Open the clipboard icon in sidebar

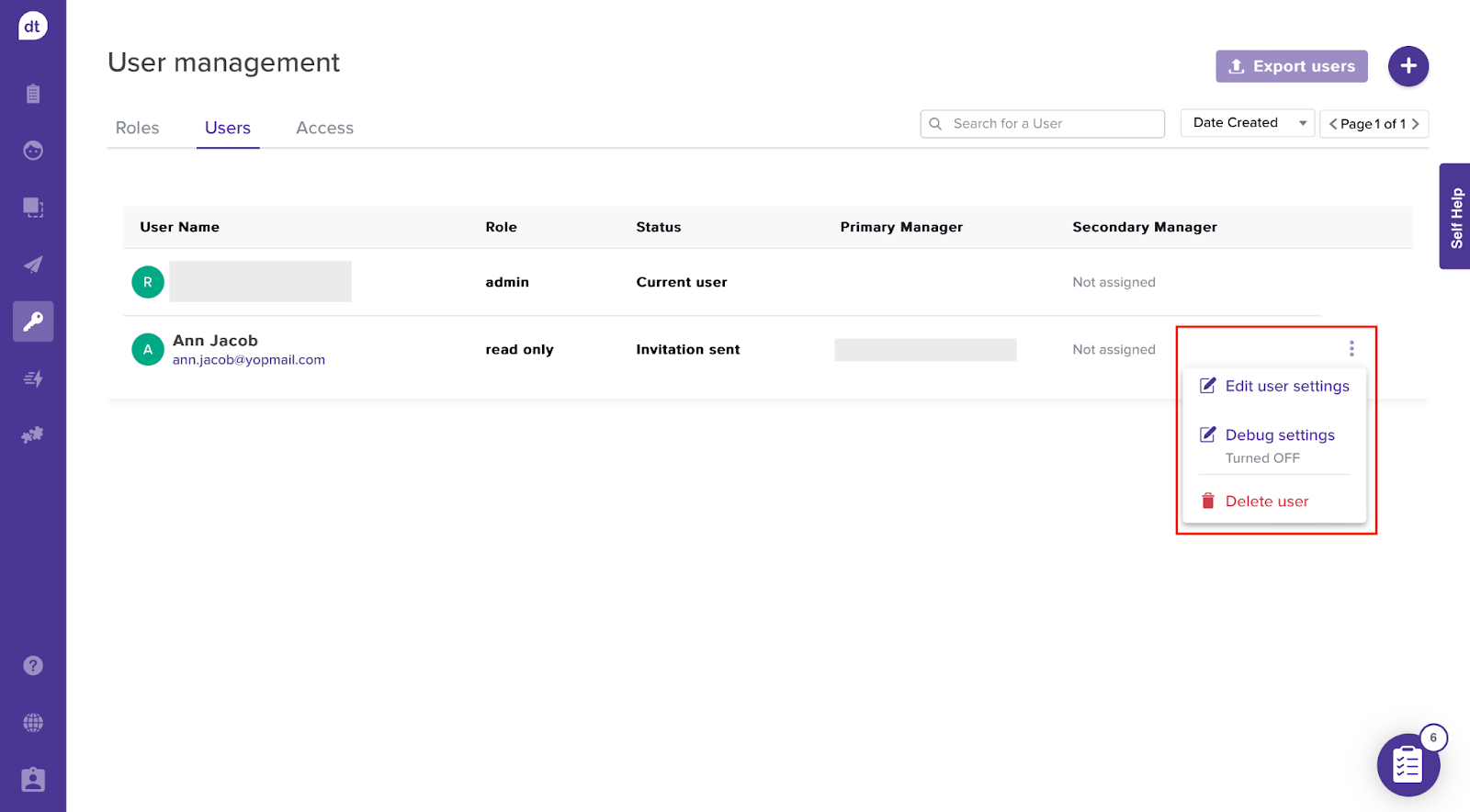point(33,94)
